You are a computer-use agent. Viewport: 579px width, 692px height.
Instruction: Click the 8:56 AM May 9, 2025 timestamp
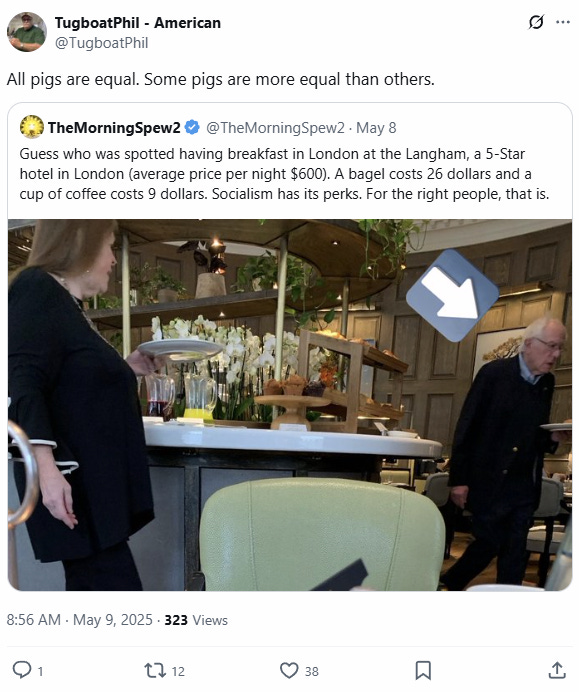[x=79, y=620]
